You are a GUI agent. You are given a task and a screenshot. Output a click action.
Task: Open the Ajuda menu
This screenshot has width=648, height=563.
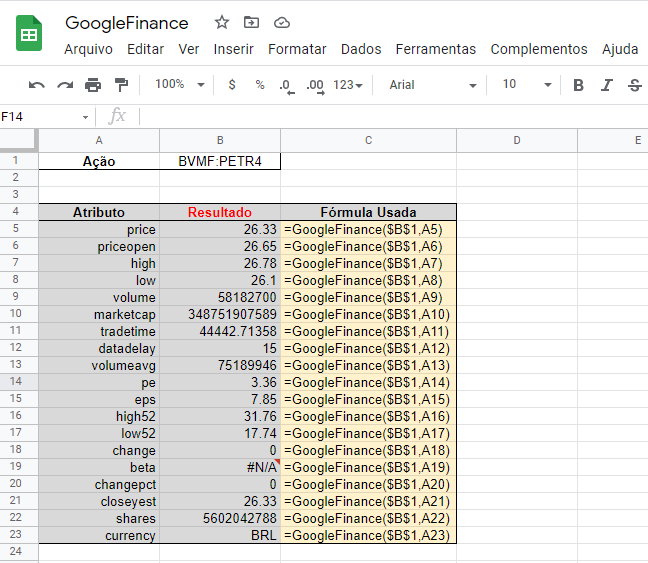tap(619, 49)
